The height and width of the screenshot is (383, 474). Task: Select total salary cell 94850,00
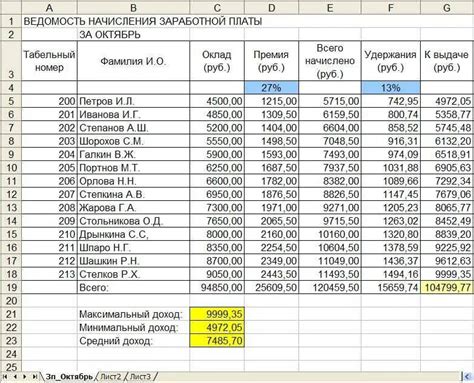pyautogui.click(x=217, y=287)
